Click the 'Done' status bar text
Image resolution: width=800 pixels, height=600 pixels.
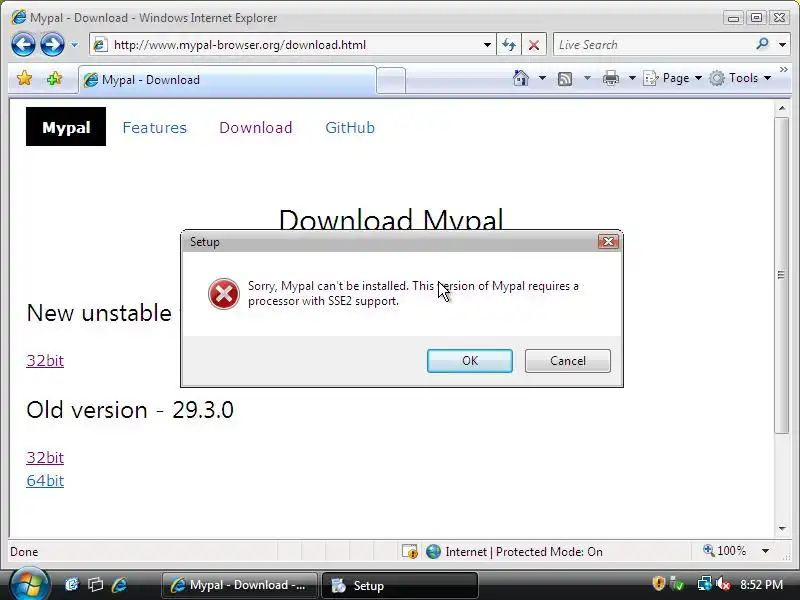24,552
